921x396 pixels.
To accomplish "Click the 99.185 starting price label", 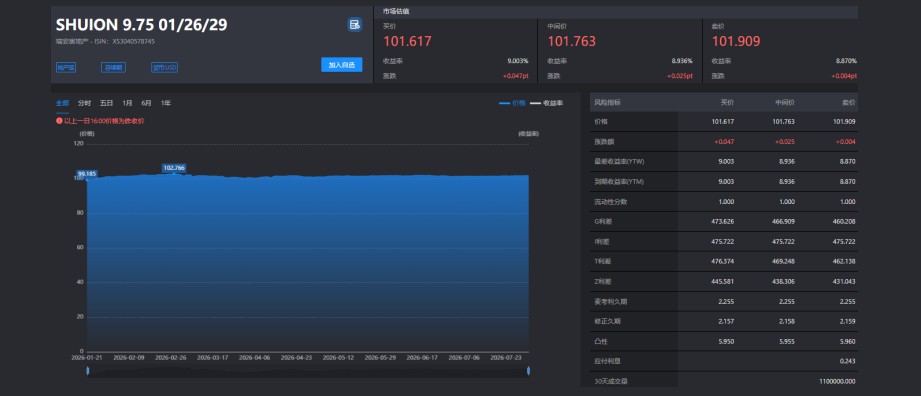I will (87, 174).
